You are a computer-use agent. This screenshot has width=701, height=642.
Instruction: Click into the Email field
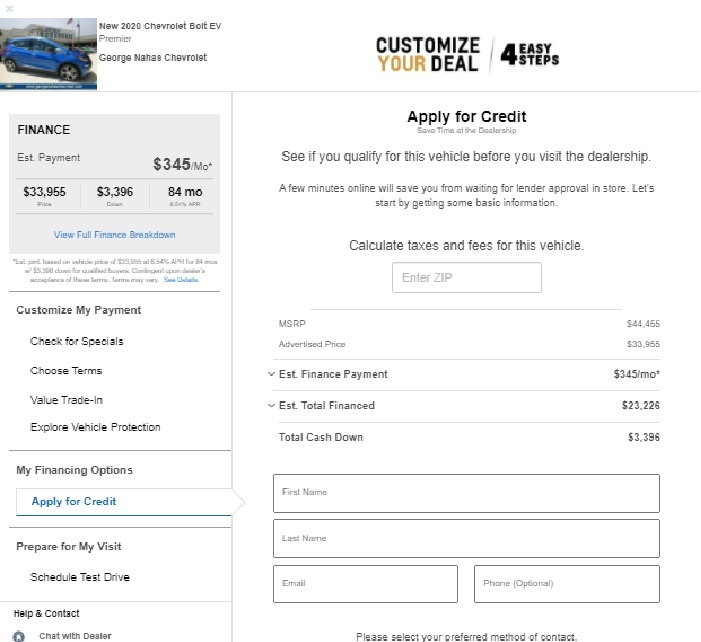point(365,584)
